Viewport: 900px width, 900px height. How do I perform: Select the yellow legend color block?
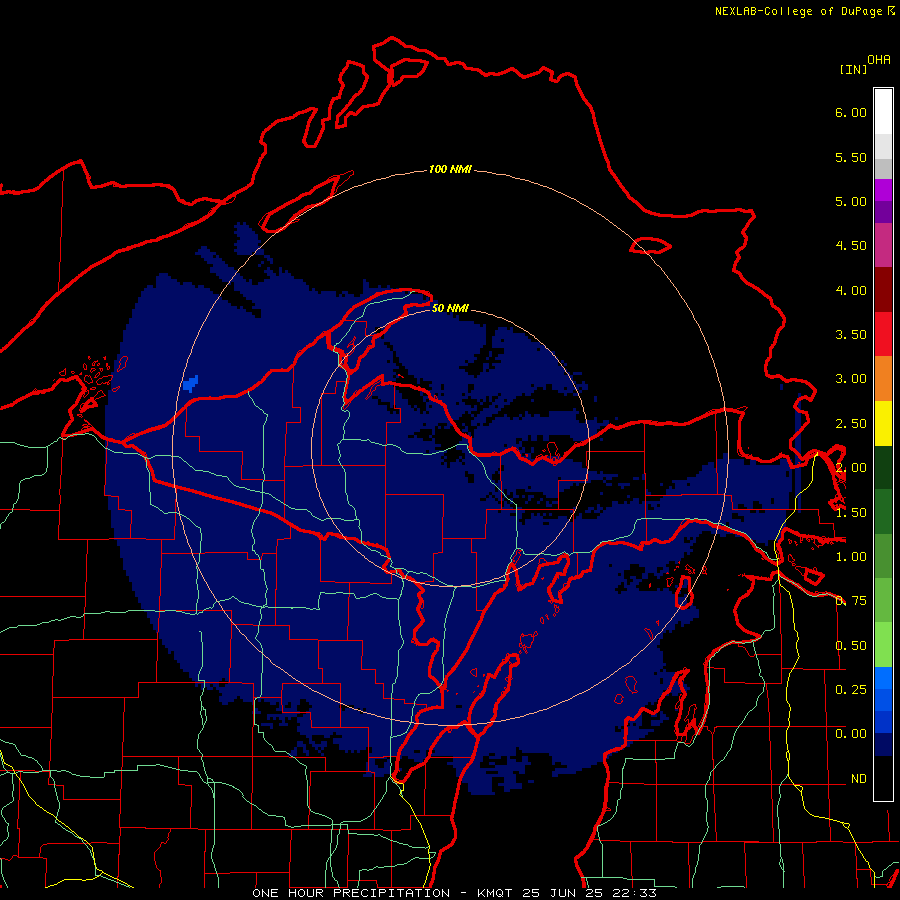click(x=883, y=424)
